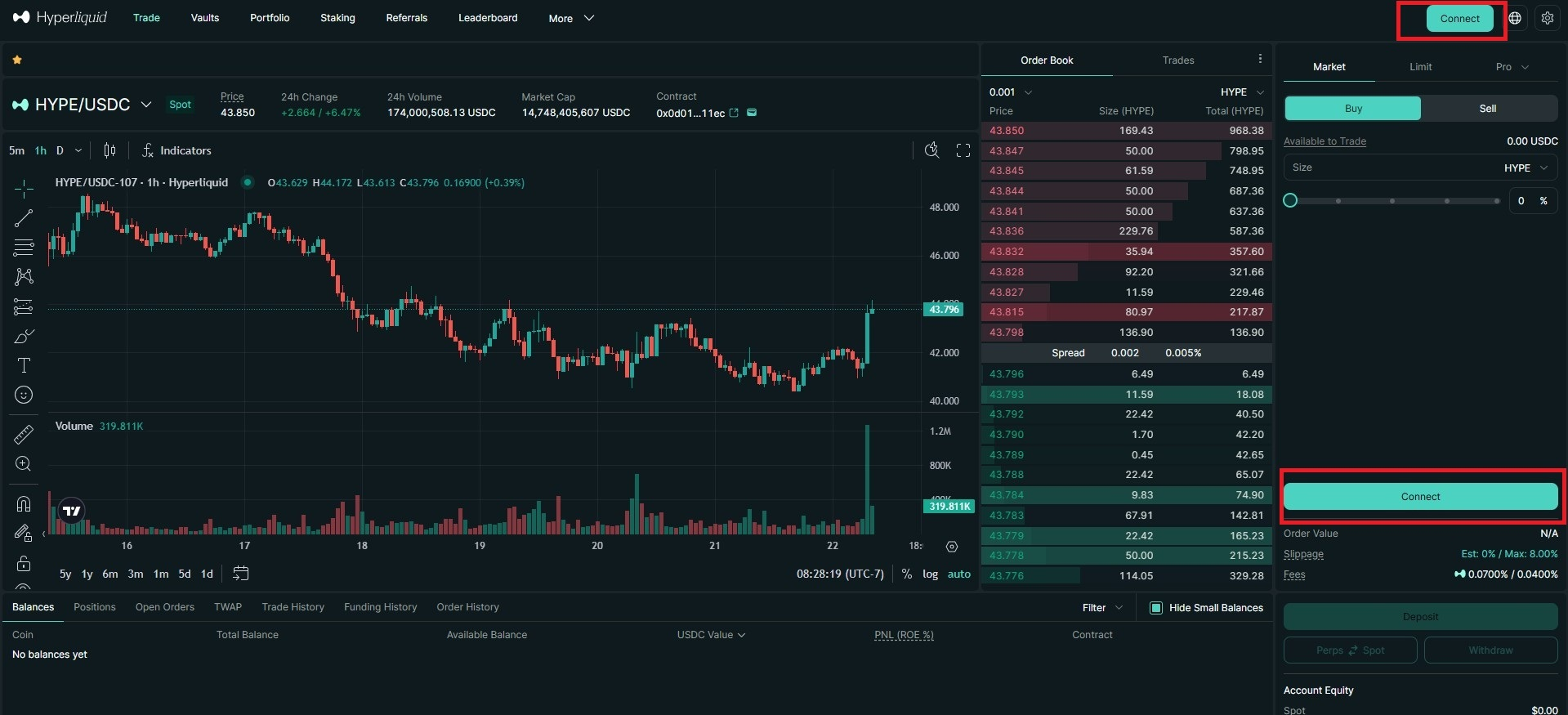Change size currency HYPE dropdown

[x=1526, y=168]
